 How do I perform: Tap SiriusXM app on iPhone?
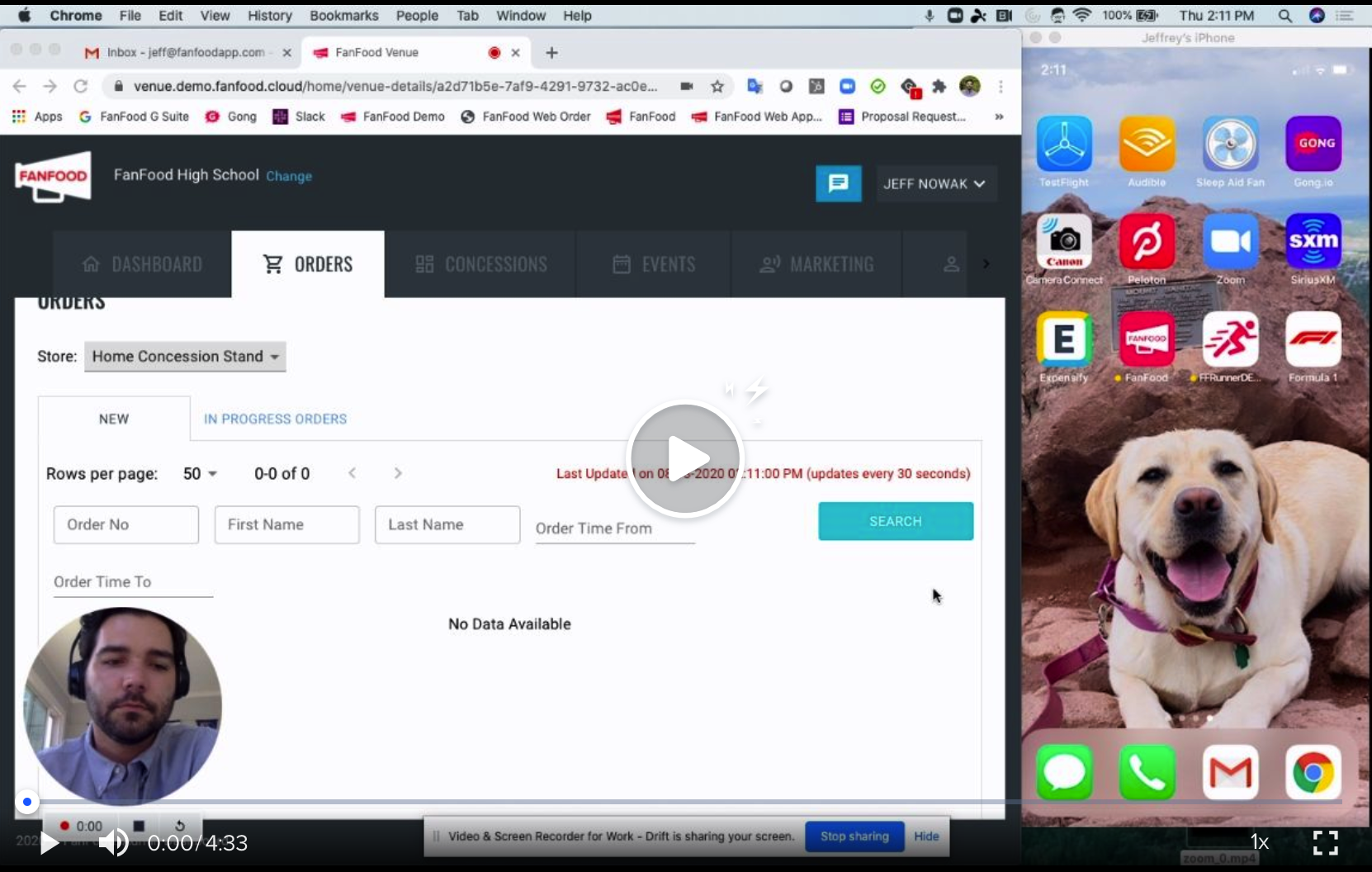click(1313, 241)
